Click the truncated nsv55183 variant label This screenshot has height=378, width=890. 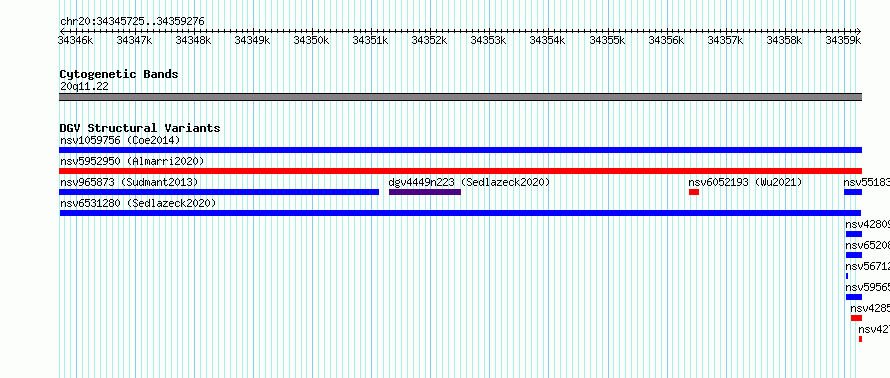(x=867, y=182)
